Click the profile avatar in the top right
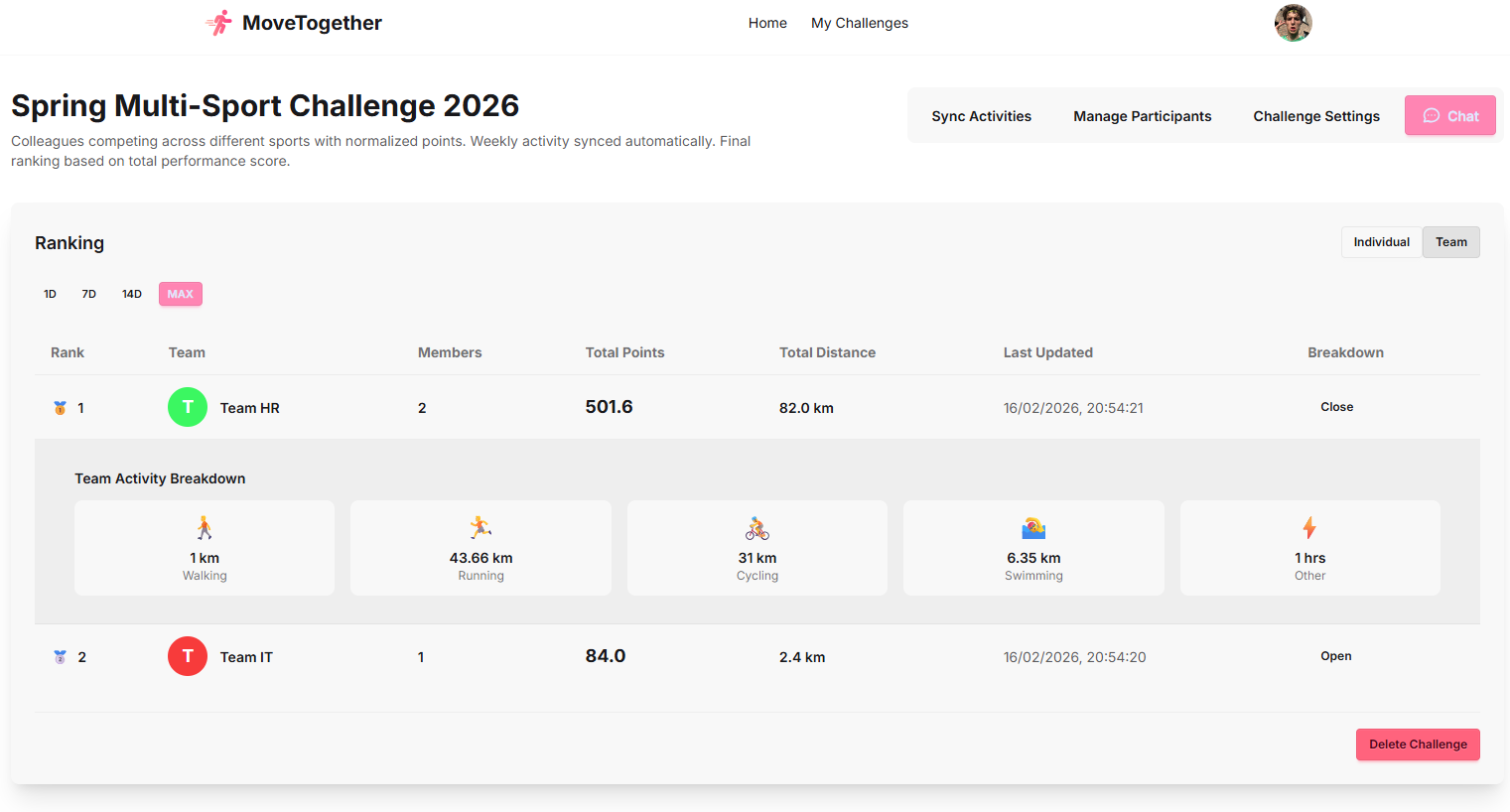This screenshot has height=812, width=1510. [x=1293, y=22]
